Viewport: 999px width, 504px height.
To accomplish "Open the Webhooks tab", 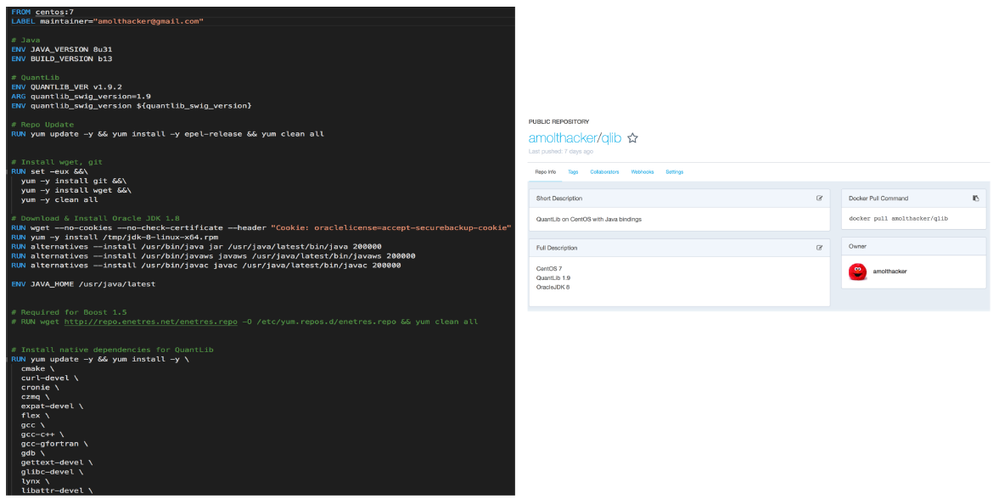I will point(642,172).
